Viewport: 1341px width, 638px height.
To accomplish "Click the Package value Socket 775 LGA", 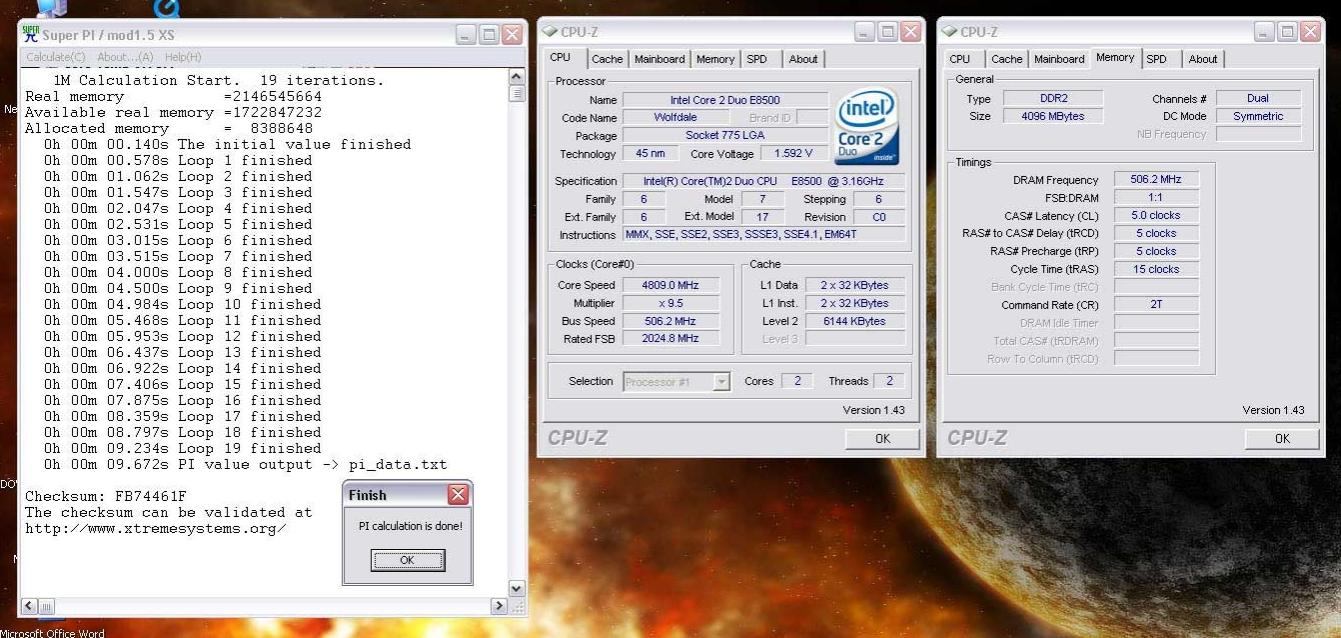I will click(x=725, y=135).
